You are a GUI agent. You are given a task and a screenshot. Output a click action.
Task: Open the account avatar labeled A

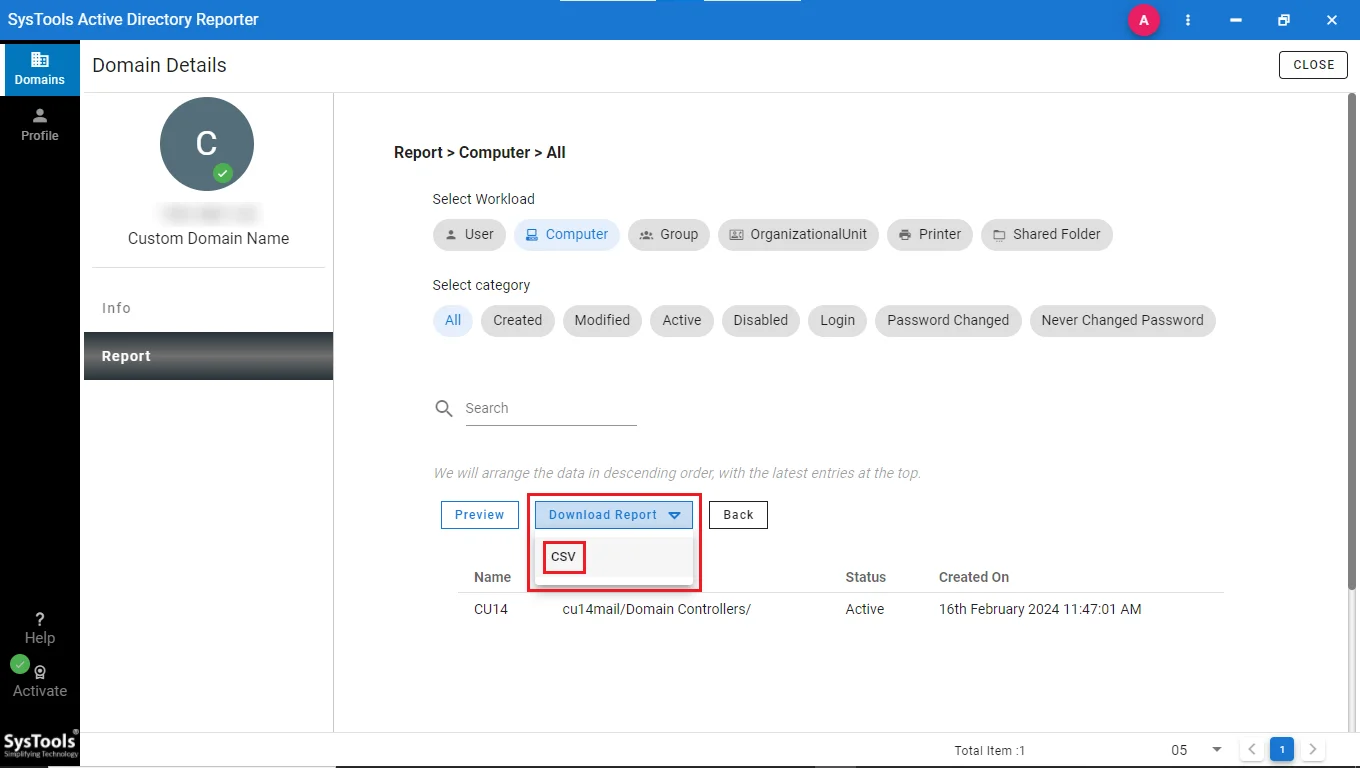tap(1143, 20)
